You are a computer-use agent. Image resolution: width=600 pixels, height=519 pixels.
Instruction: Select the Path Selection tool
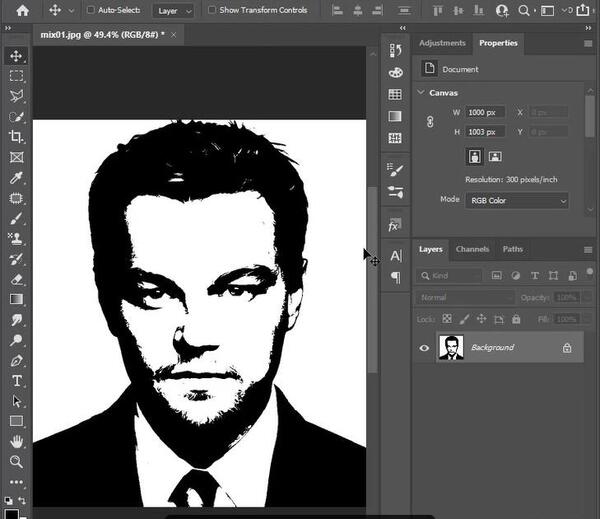pyautogui.click(x=16, y=401)
